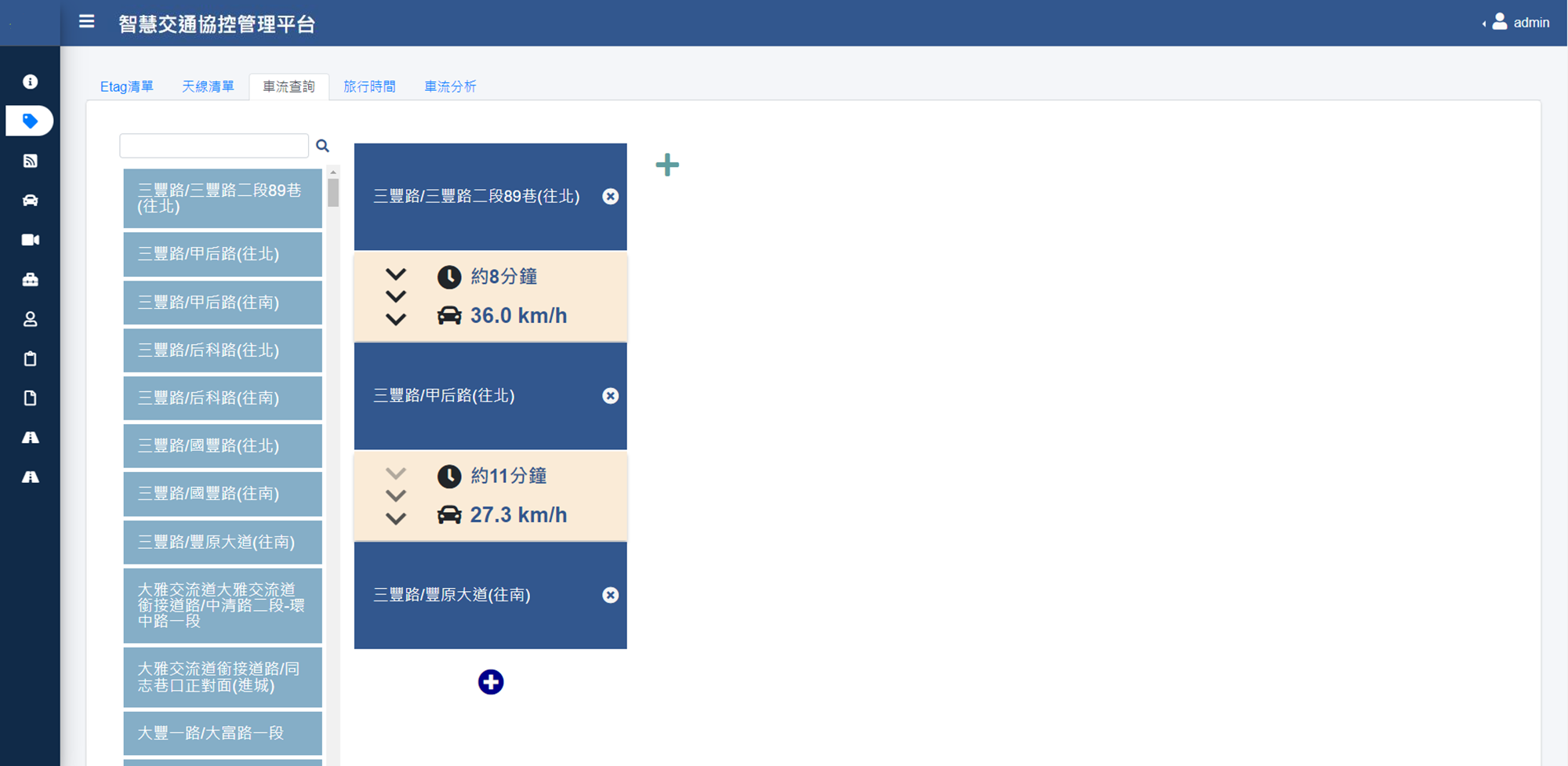The image size is (1568, 766).
Task: Click the 約8分鐘 travel time text
Action: click(x=504, y=277)
